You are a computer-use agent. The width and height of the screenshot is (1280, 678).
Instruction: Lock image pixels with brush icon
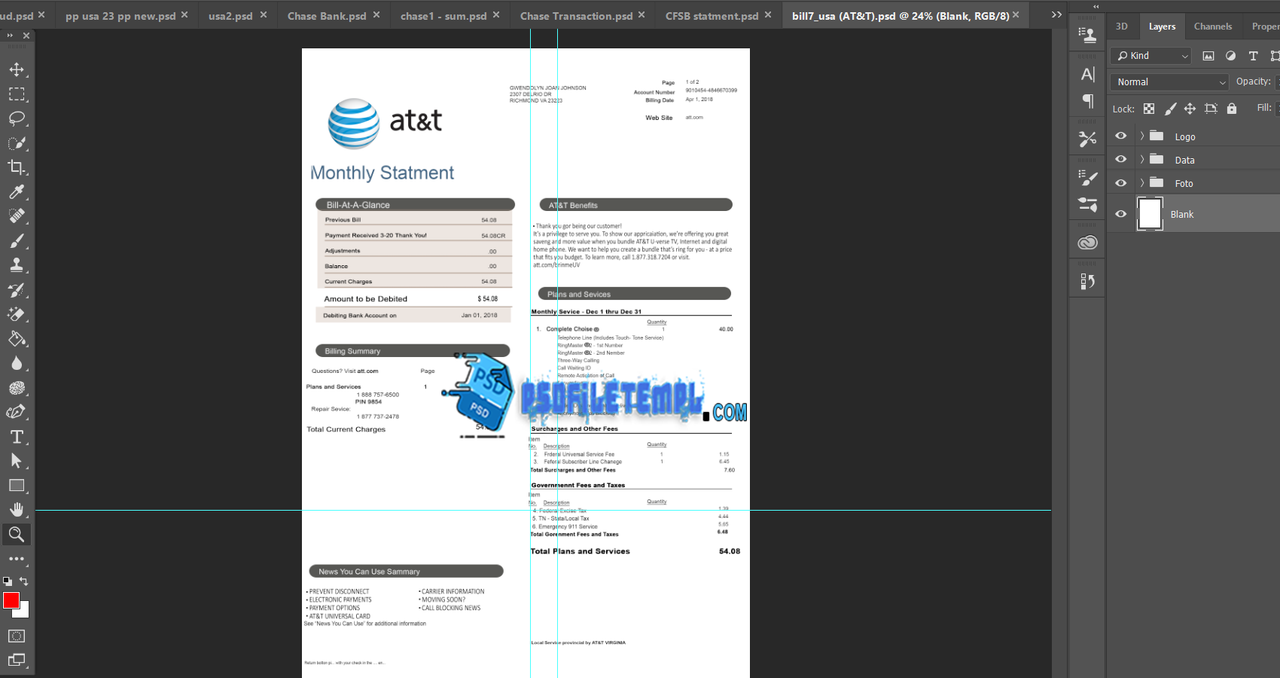pyautogui.click(x=1169, y=108)
